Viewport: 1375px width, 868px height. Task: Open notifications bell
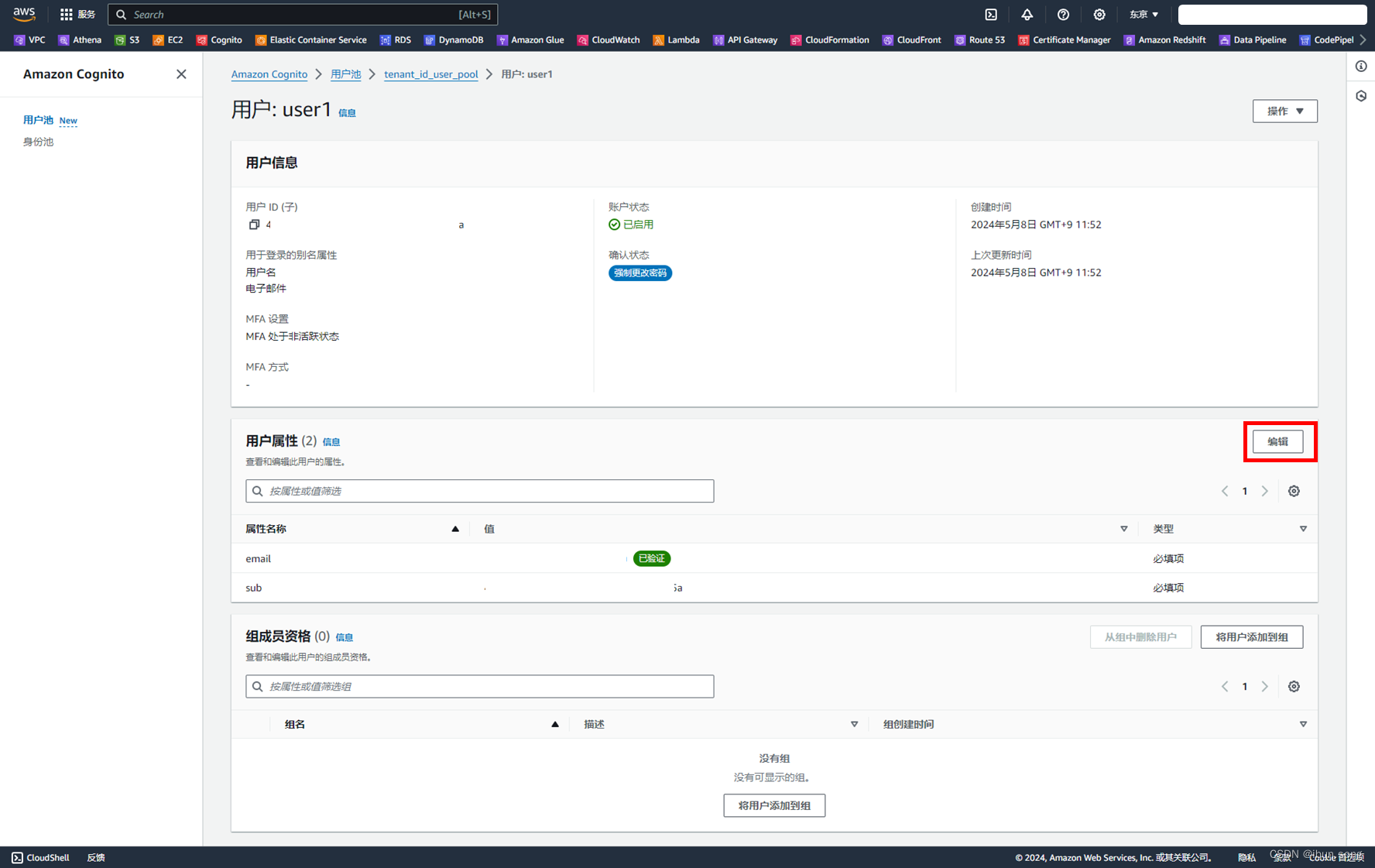(1027, 14)
